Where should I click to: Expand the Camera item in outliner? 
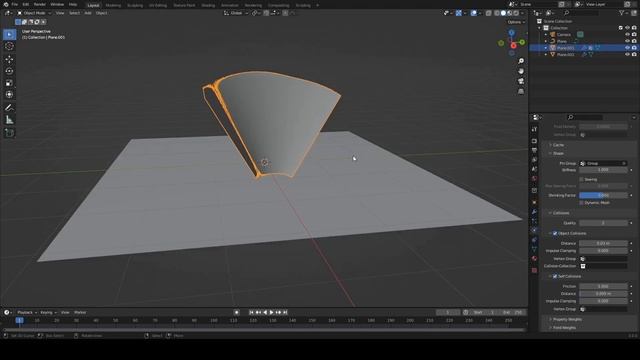(x=546, y=35)
